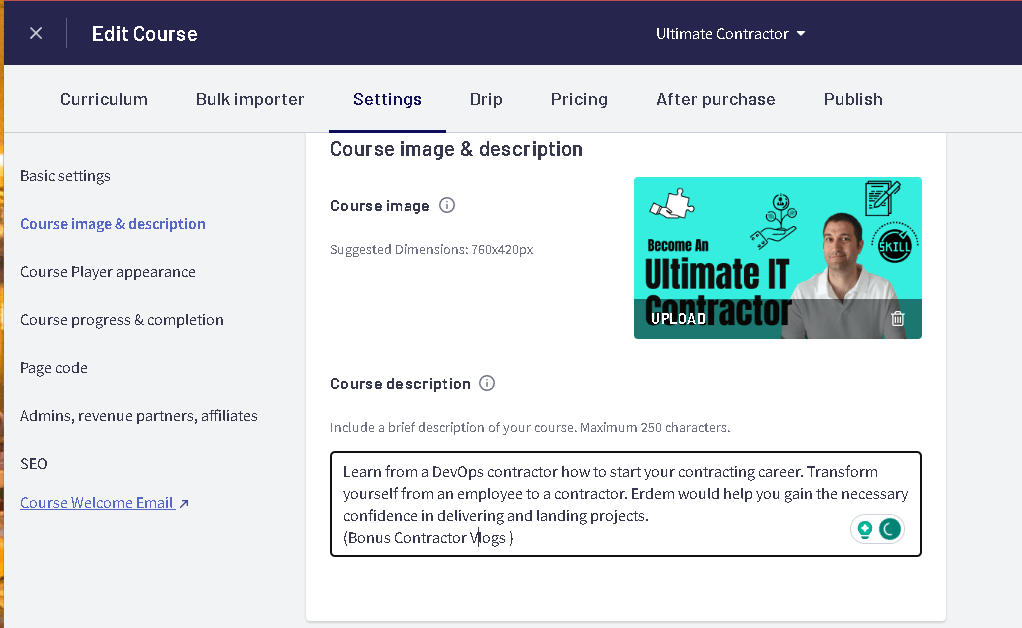Select the Settings tab
This screenshot has width=1022, height=628.
pos(387,99)
